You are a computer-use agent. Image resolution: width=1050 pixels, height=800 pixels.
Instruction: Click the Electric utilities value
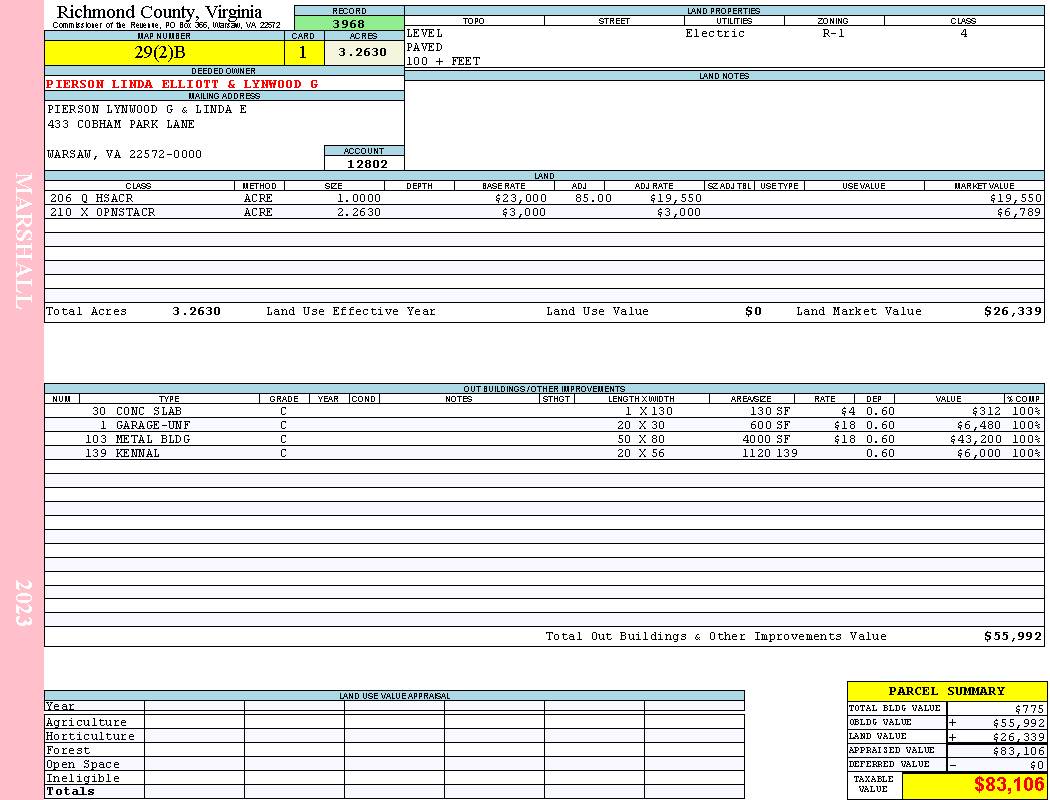[715, 33]
